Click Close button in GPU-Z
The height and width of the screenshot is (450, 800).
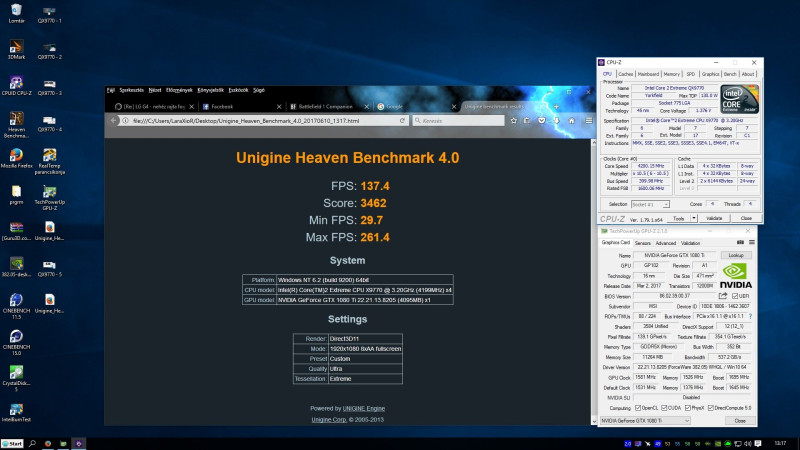[740, 421]
